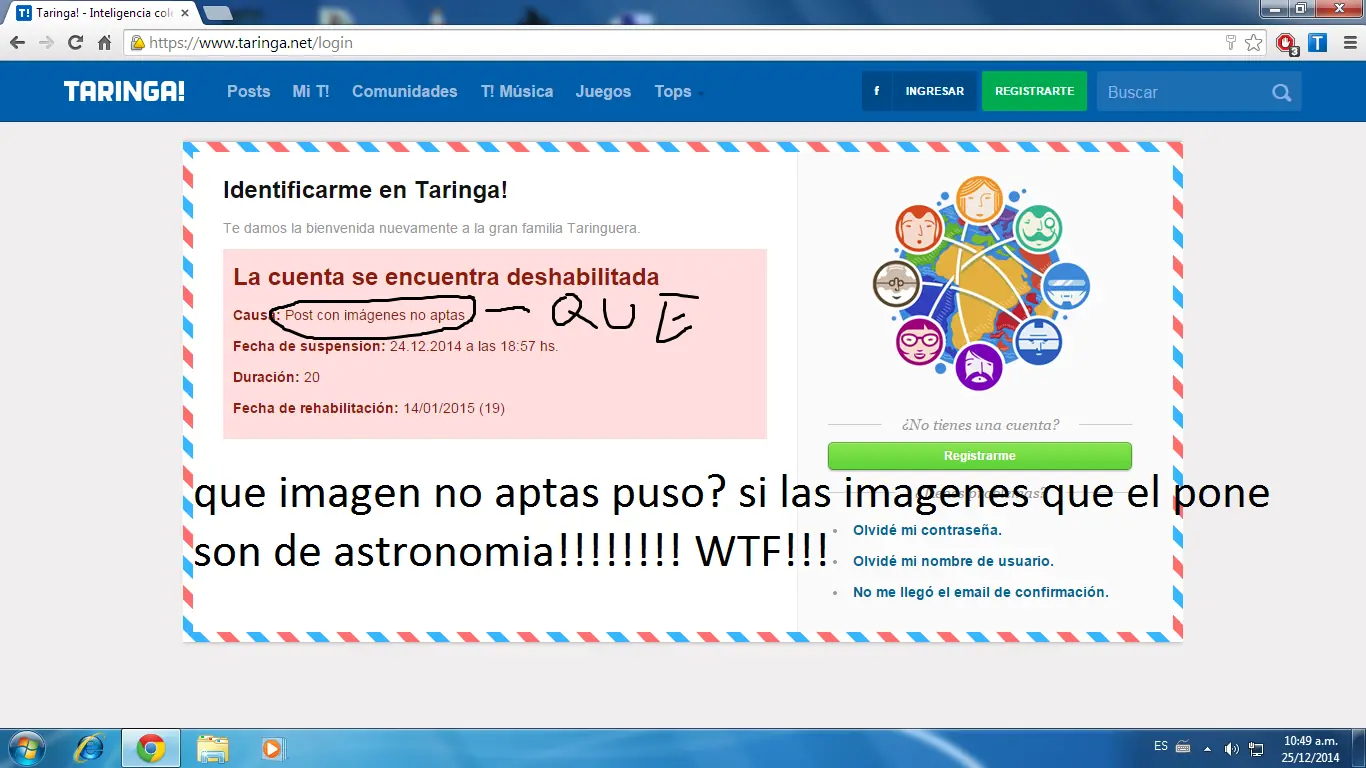Click the green REGISTRARTE button
Viewport: 1366px width, 768px height.
point(1034,91)
